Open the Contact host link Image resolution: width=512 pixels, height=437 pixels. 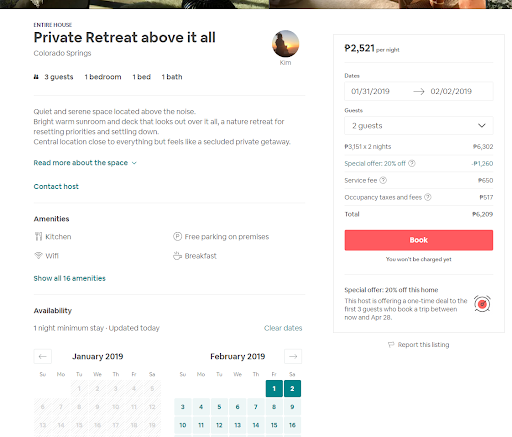pyautogui.click(x=56, y=186)
